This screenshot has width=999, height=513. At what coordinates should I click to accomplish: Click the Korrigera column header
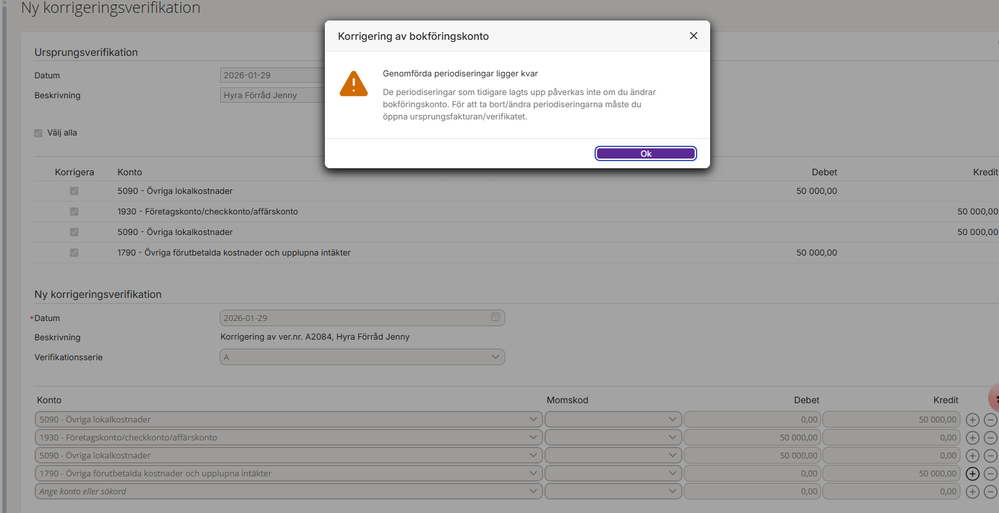[x=75, y=172]
